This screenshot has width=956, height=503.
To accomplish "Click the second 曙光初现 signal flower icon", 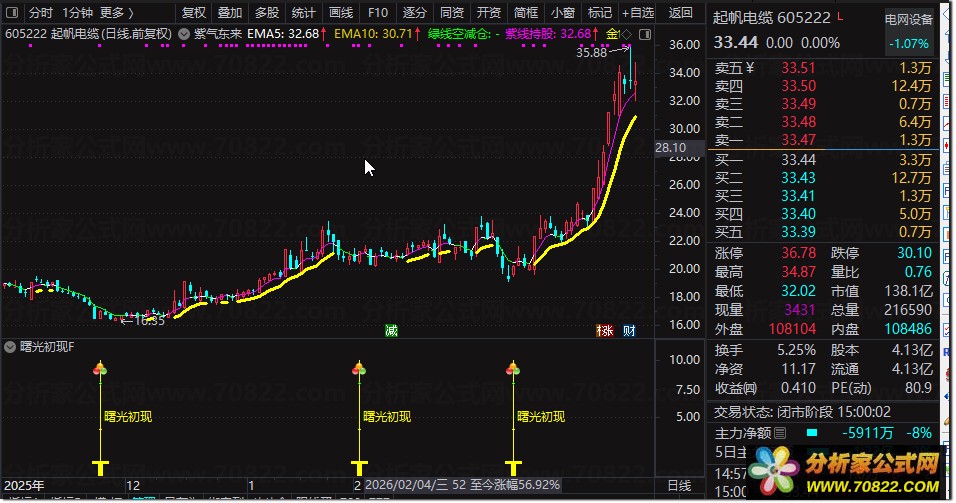I will tap(359, 368).
